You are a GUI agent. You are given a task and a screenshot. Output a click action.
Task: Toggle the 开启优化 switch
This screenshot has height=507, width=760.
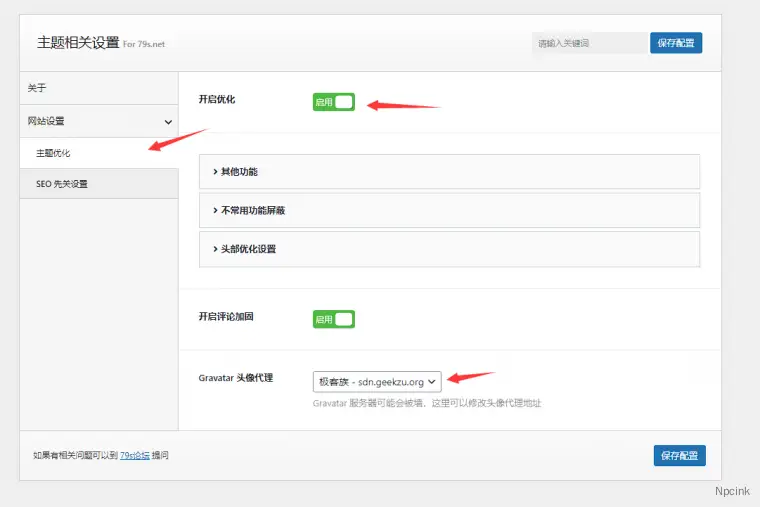333,102
